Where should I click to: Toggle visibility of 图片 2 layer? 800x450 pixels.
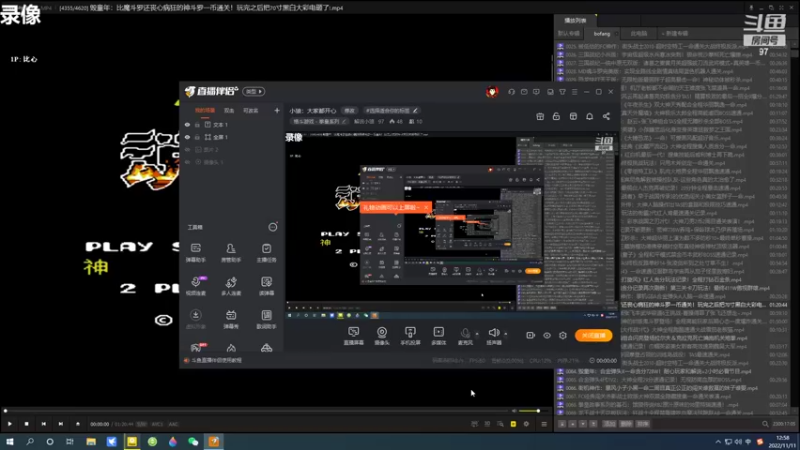187,149
